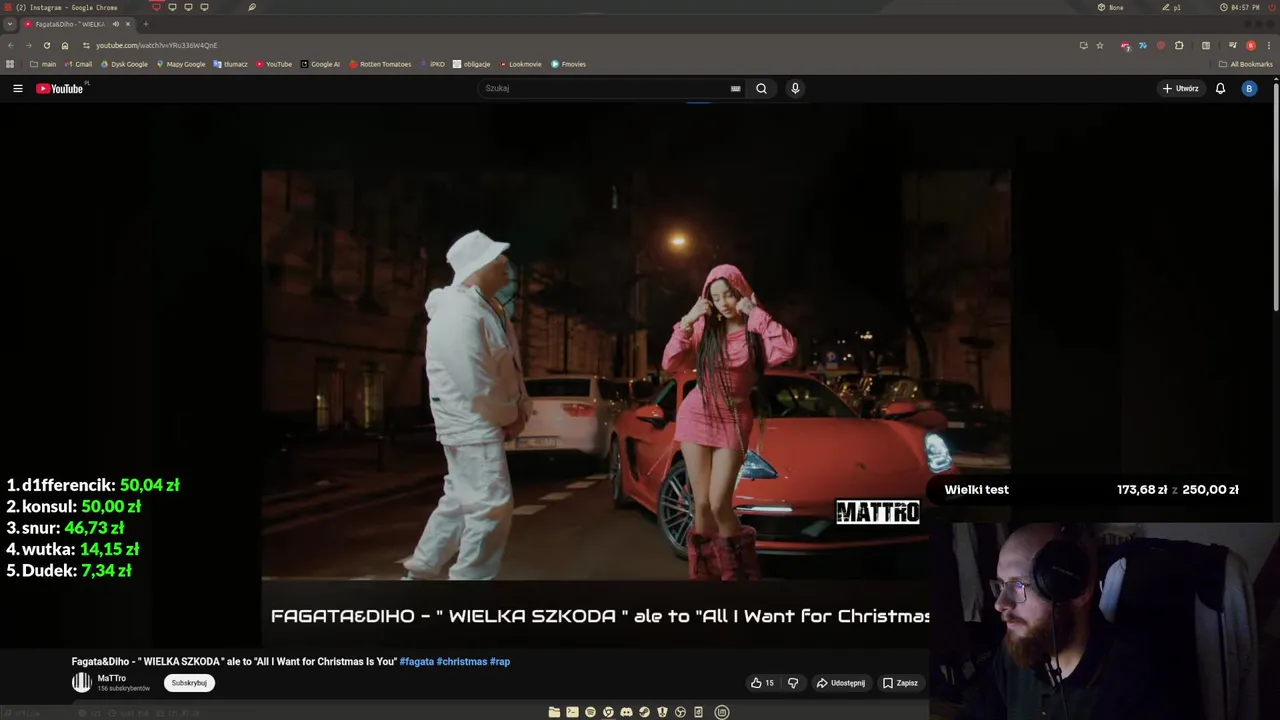This screenshot has height=720, width=1280.
Task: Open the Fmovies bookmark
Action: click(568, 64)
